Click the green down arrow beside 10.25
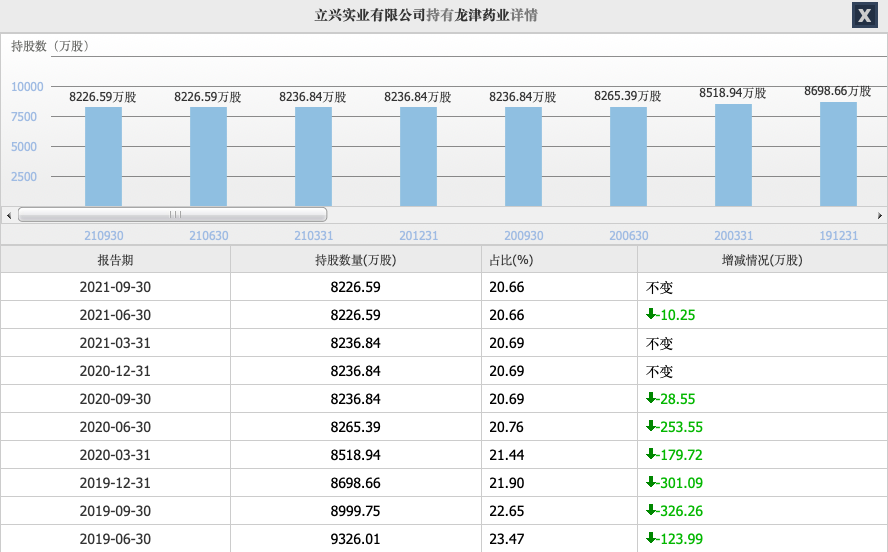The image size is (888, 552). pos(651,314)
